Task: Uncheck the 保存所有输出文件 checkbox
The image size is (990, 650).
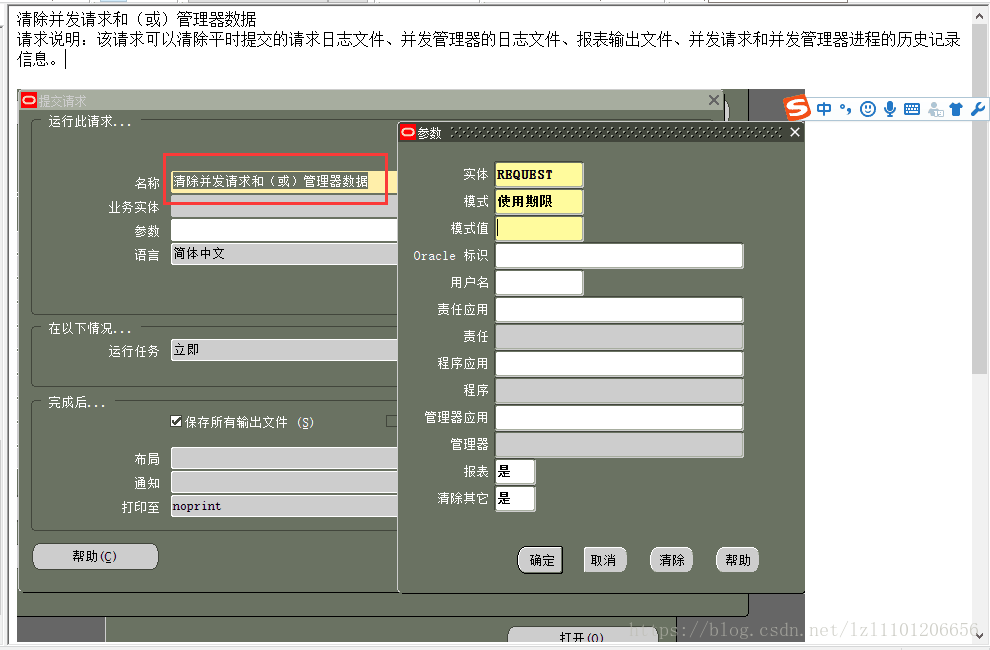Action: point(176,421)
